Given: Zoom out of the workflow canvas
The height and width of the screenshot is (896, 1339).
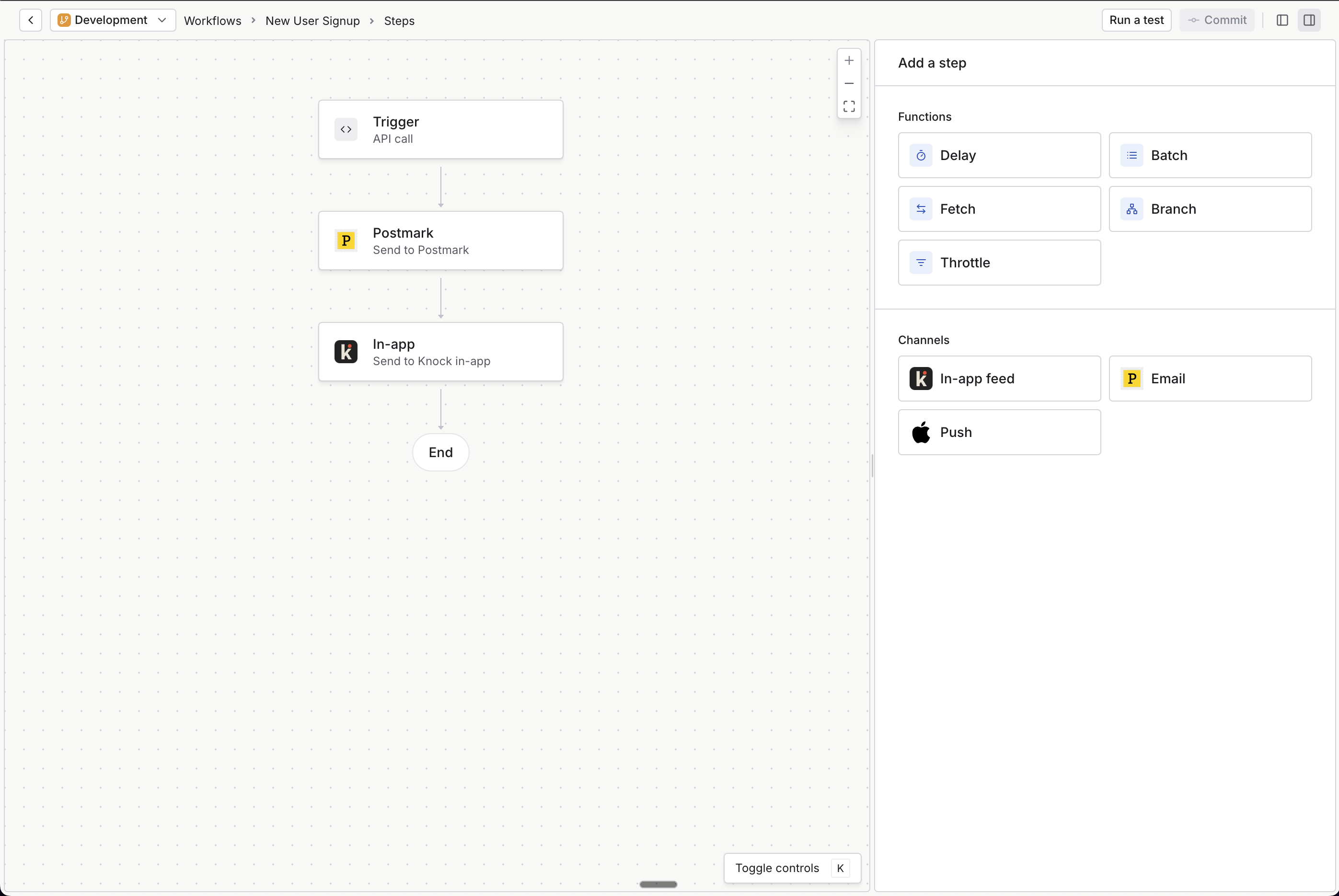Looking at the screenshot, I should pyautogui.click(x=849, y=83).
